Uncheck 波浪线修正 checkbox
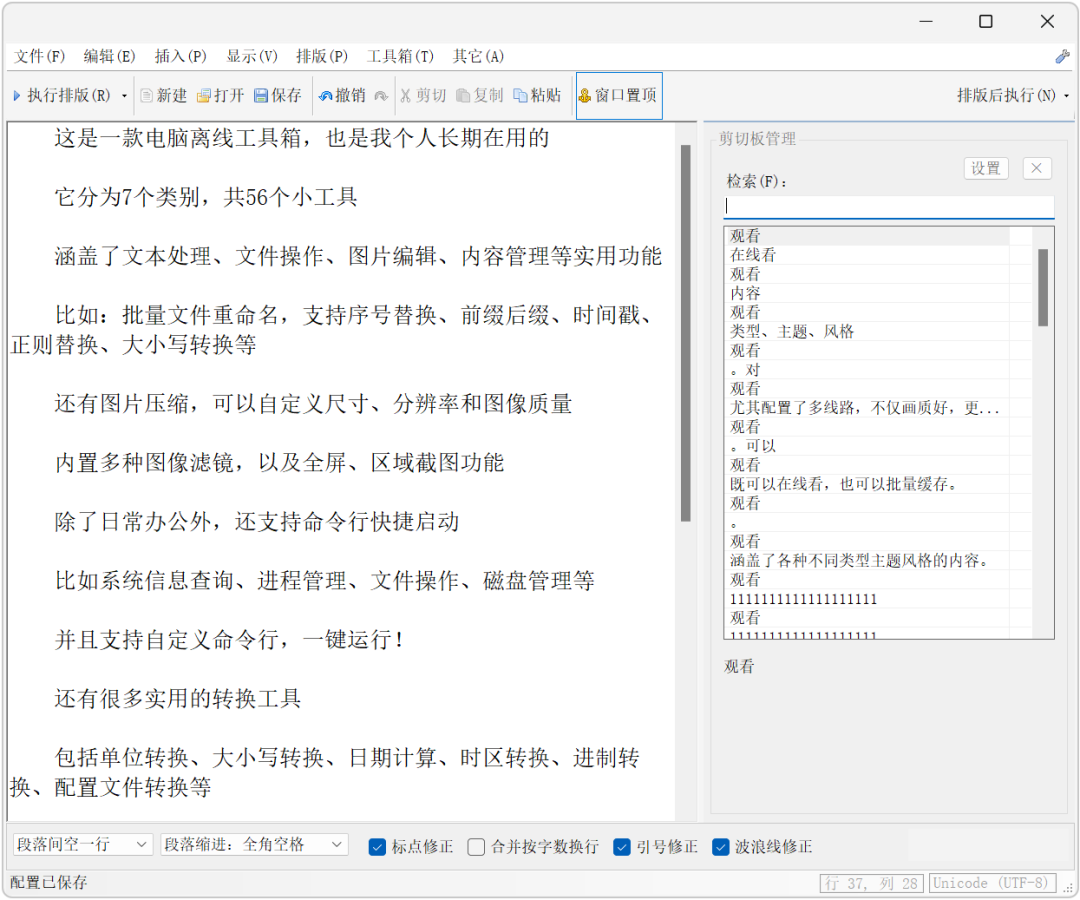Image resolution: width=1080 pixels, height=900 pixels. [x=720, y=847]
